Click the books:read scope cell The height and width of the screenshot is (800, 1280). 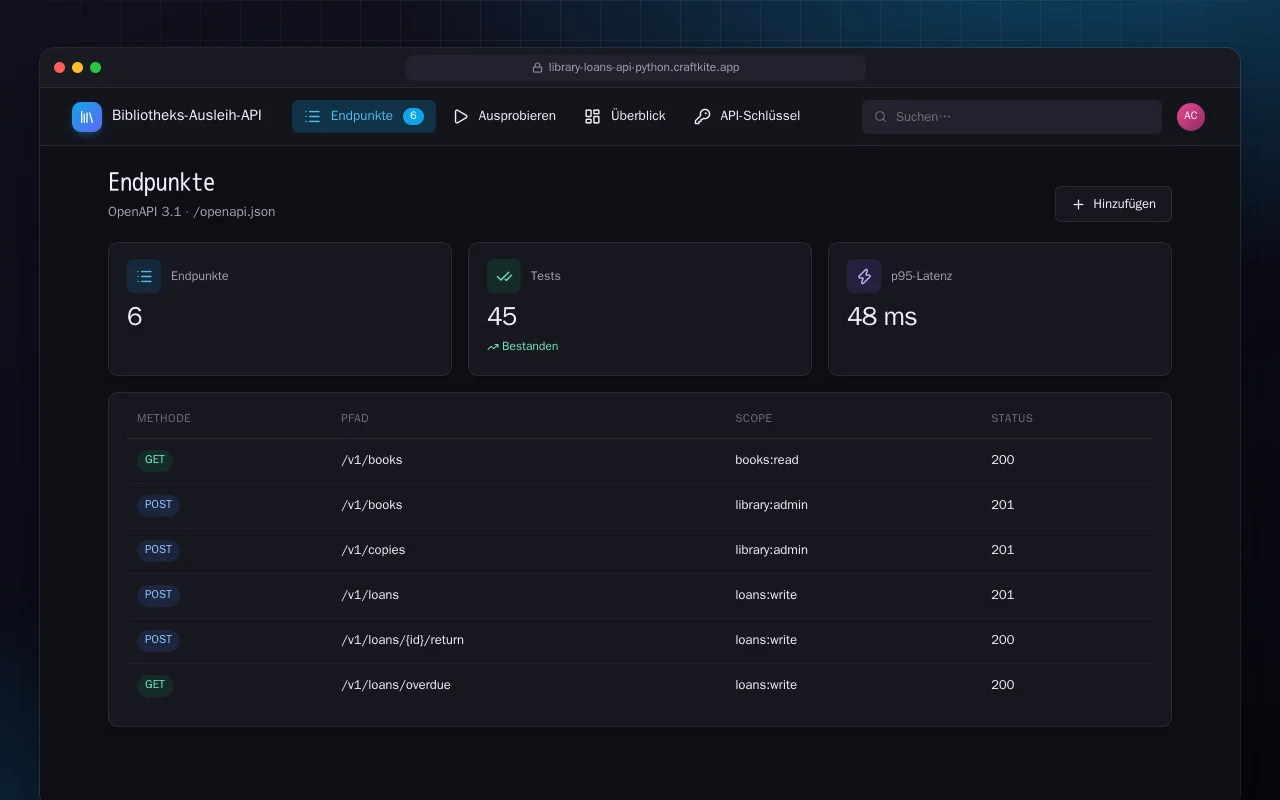(767, 460)
